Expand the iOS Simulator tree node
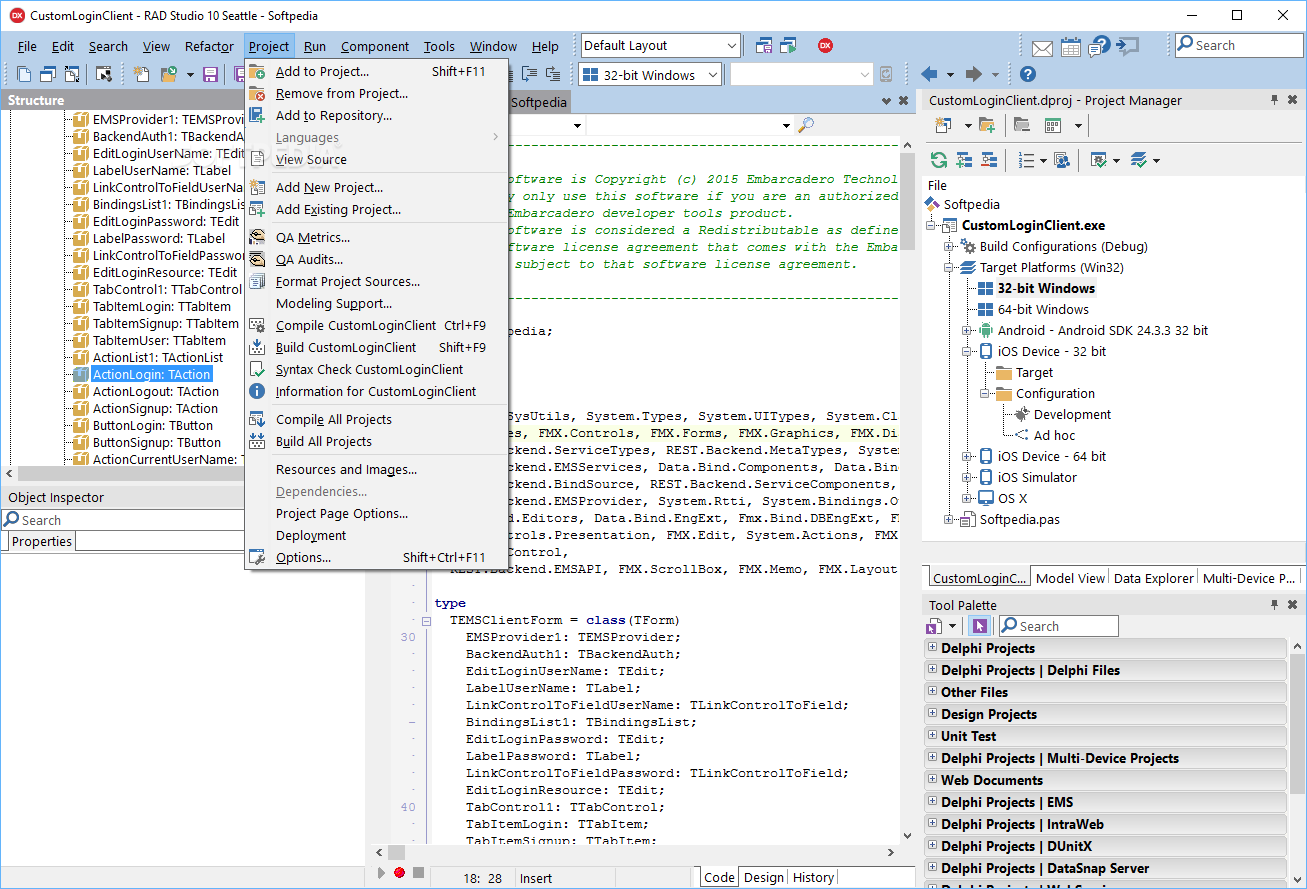Screen dimensions: 1307x889 [x=967, y=477]
